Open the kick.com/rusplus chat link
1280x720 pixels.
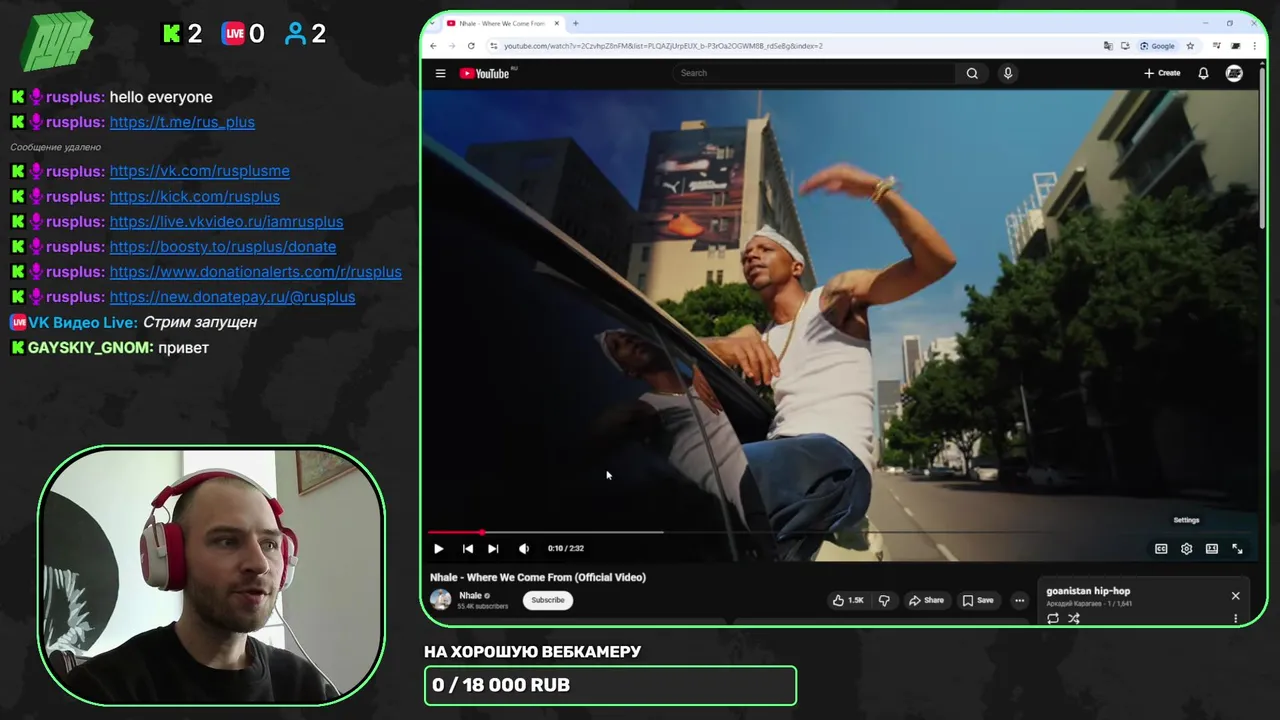tap(195, 197)
